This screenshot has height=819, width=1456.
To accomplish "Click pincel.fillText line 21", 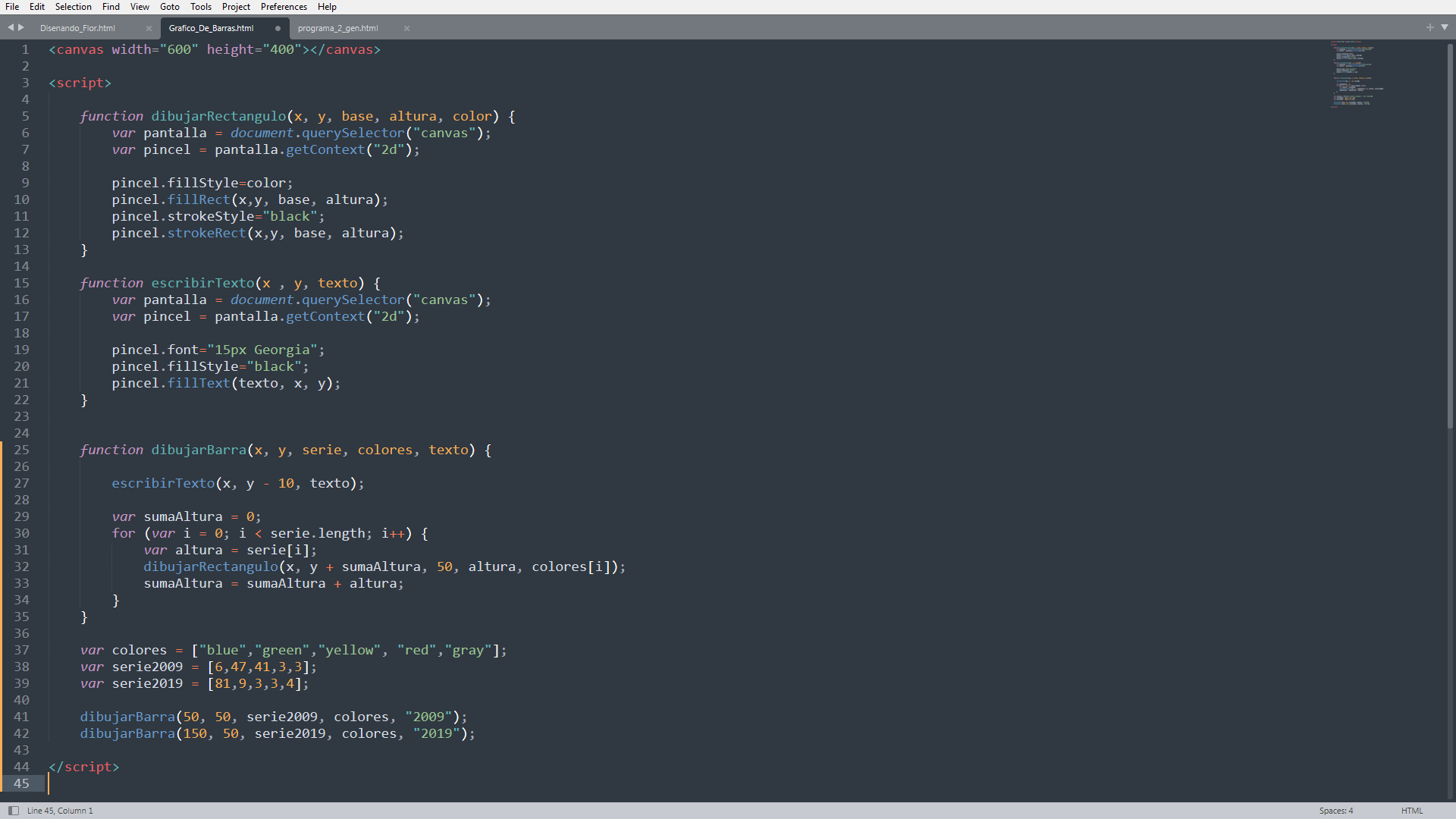I will point(226,383).
